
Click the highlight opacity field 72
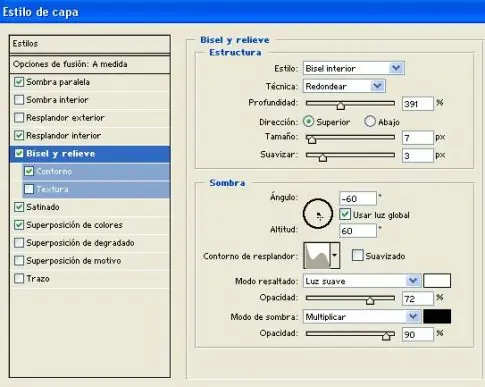coord(418,299)
